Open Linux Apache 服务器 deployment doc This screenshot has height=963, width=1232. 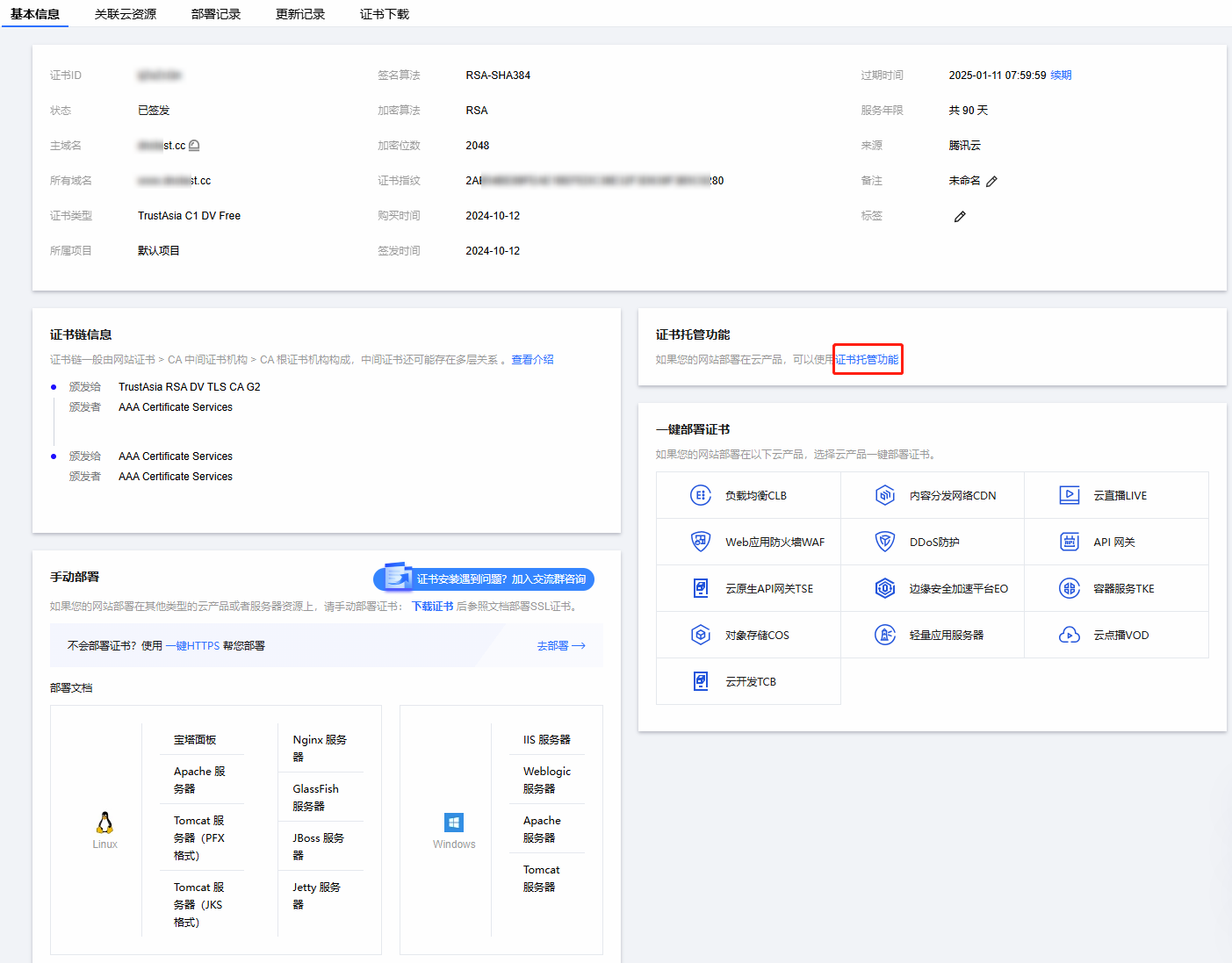(x=199, y=780)
